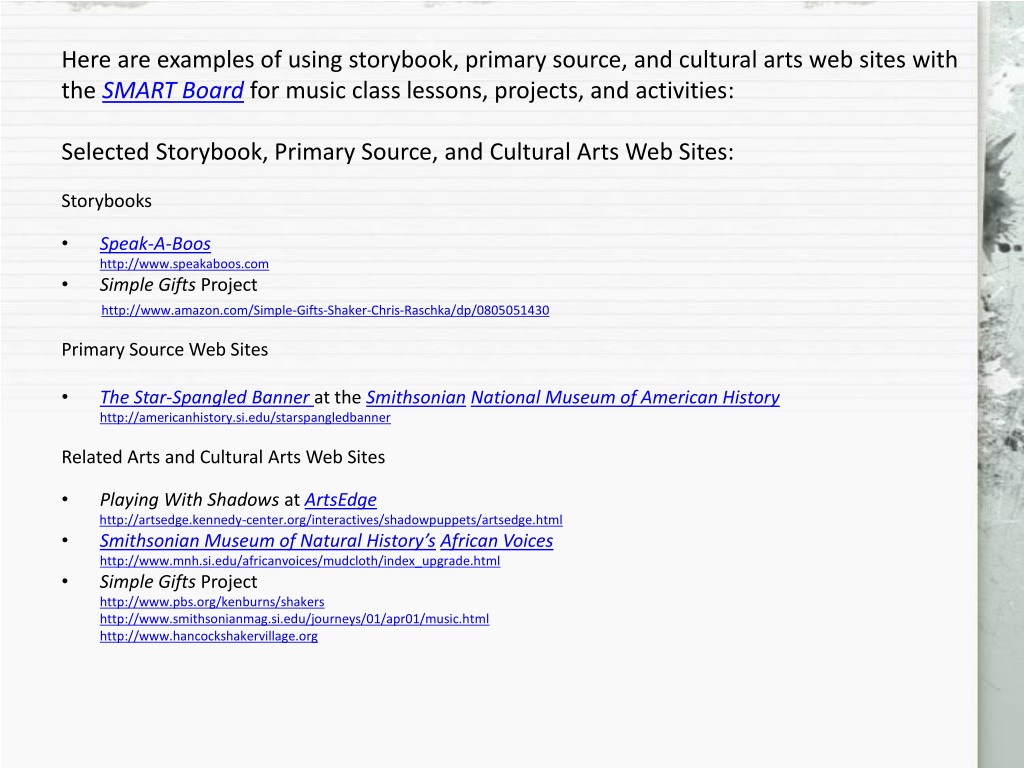
Task: Click Related Arts and Cultural Arts heading
Action: pos(223,457)
